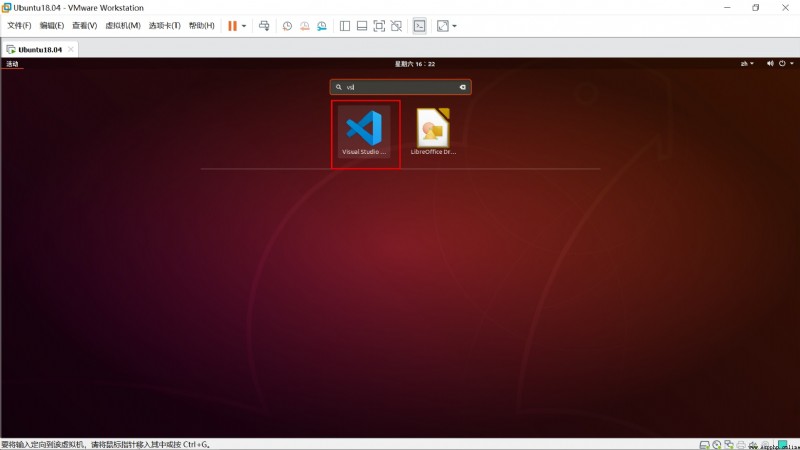This screenshot has height=450, width=800.
Task: Click the volume speaker icon in the Ubuntu top bar
Action: pos(770,64)
